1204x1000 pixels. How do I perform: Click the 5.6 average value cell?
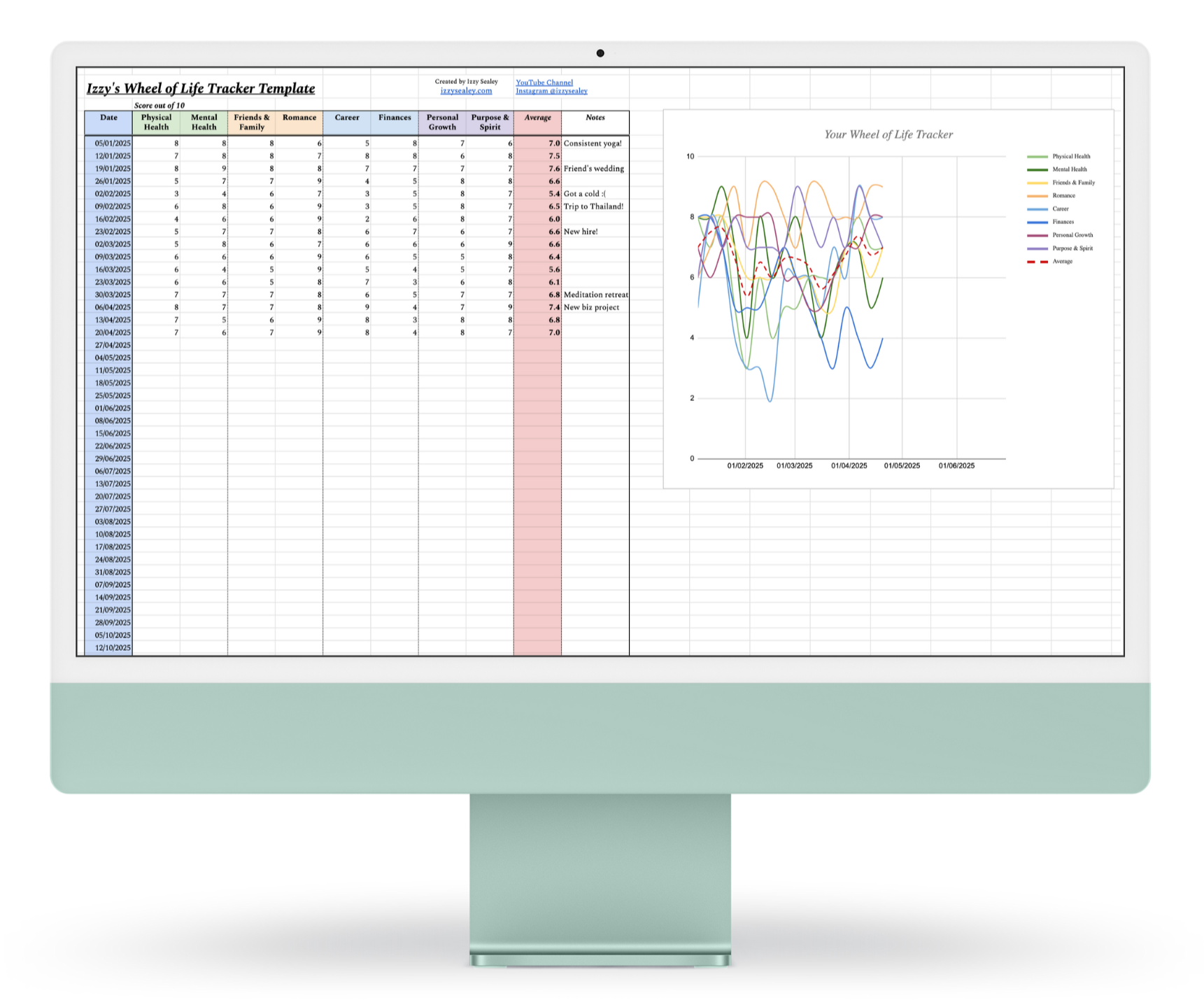[x=537, y=269]
